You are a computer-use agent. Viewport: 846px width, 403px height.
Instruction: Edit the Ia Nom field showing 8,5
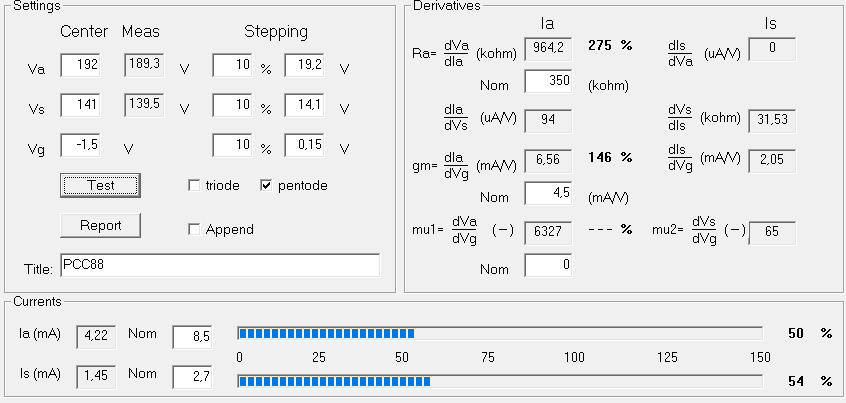[x=193, y=337]
